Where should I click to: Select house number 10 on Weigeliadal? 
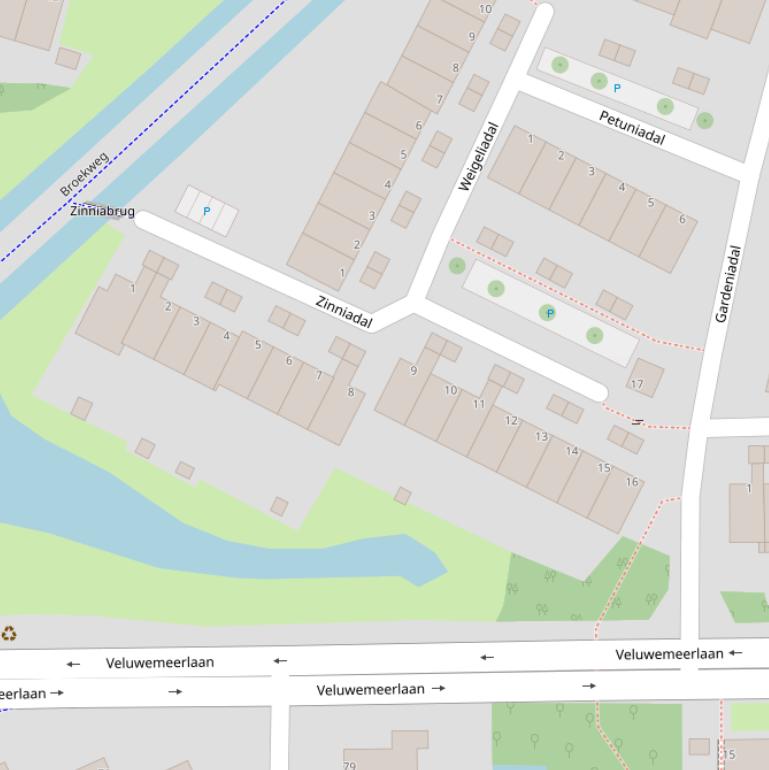point(485,9)
